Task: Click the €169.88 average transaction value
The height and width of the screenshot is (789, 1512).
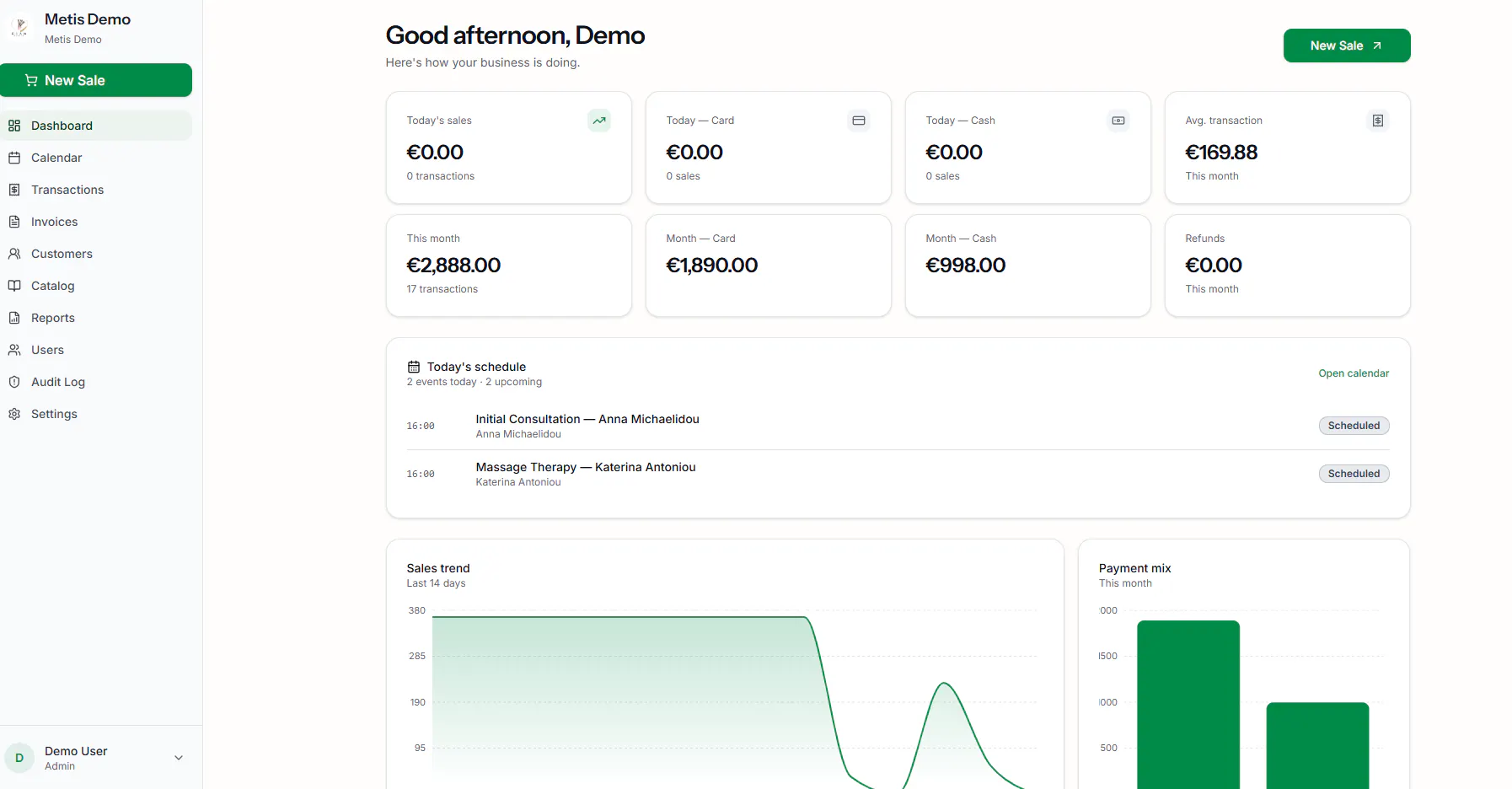Action: (x=1221, y=153)
